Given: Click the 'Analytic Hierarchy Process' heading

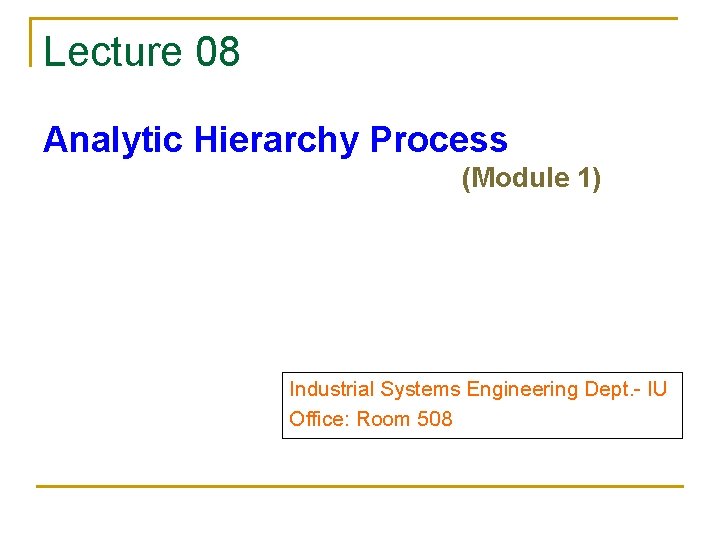Looking at the screenshot, I should click(275, 140).
